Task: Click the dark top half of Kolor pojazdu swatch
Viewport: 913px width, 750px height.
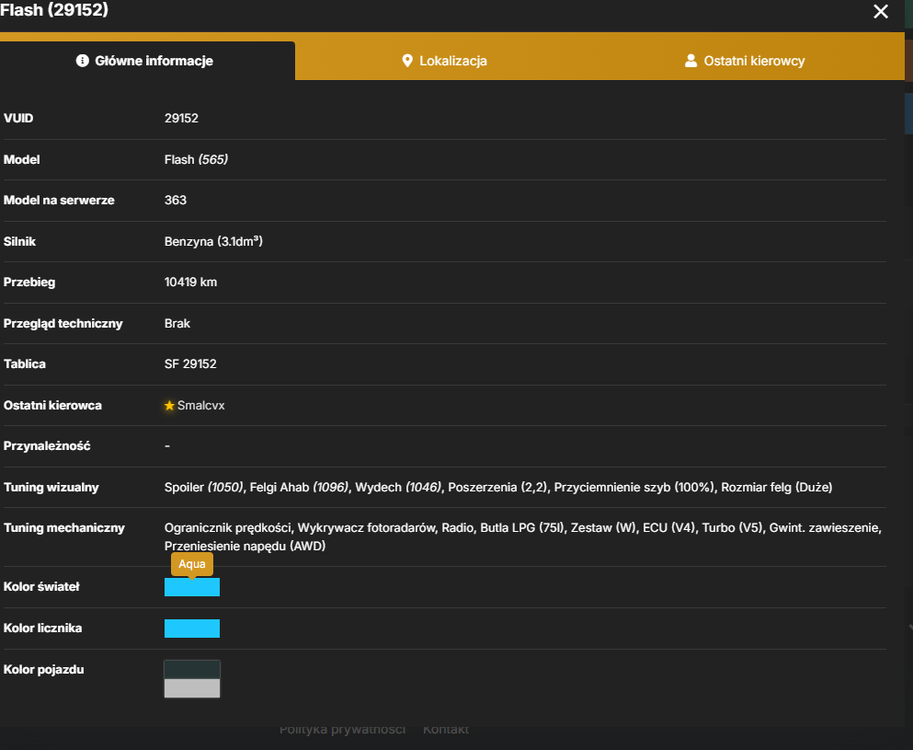Action: pyautogui.click(x=192, y=670)
